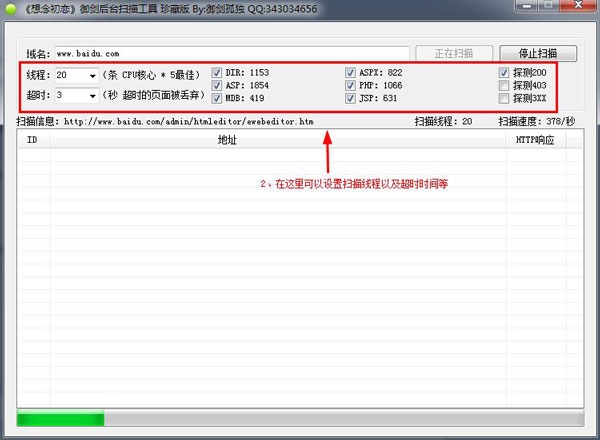The image size is (600, 440).
Task: Minimize the scanner window
Action: coord(527,6)
